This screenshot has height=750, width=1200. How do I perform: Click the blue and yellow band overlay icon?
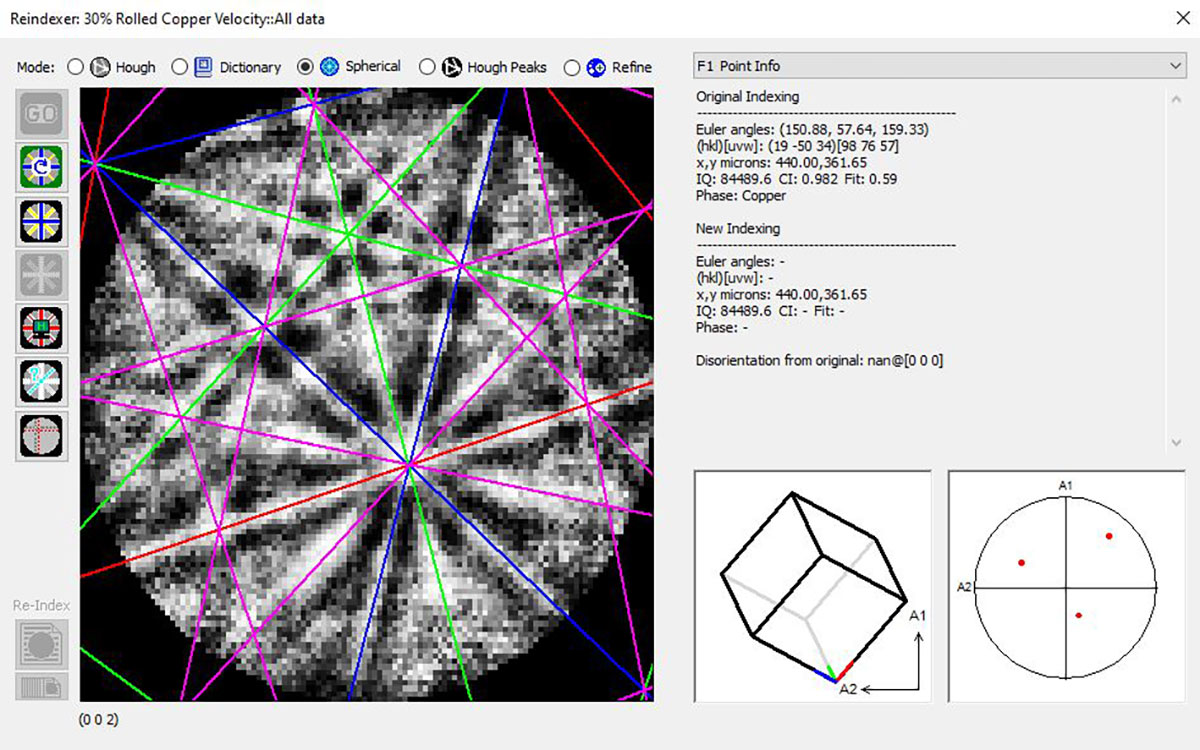(42, 221)
